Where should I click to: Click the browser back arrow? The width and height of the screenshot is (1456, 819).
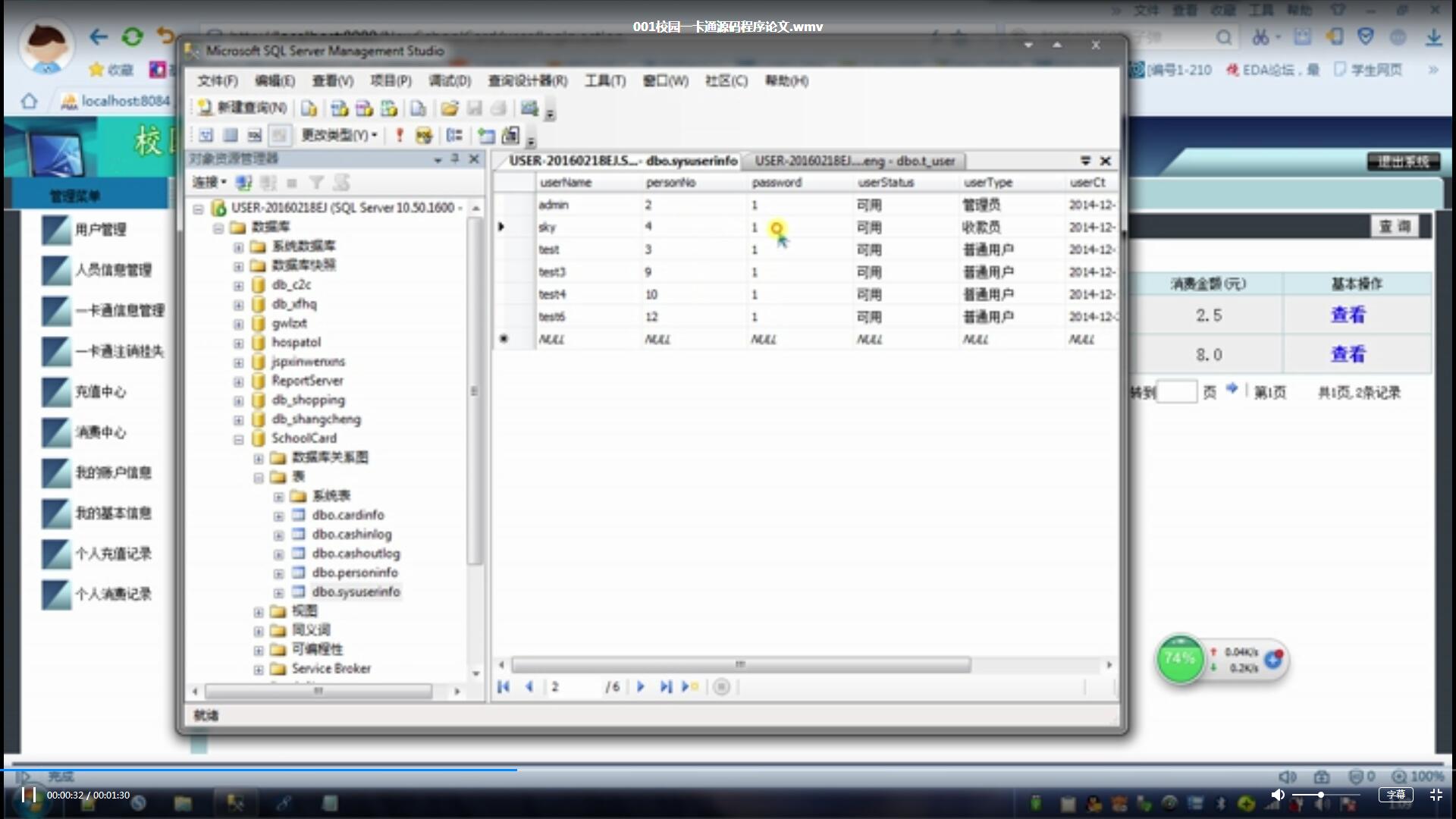tap(99, 37)
